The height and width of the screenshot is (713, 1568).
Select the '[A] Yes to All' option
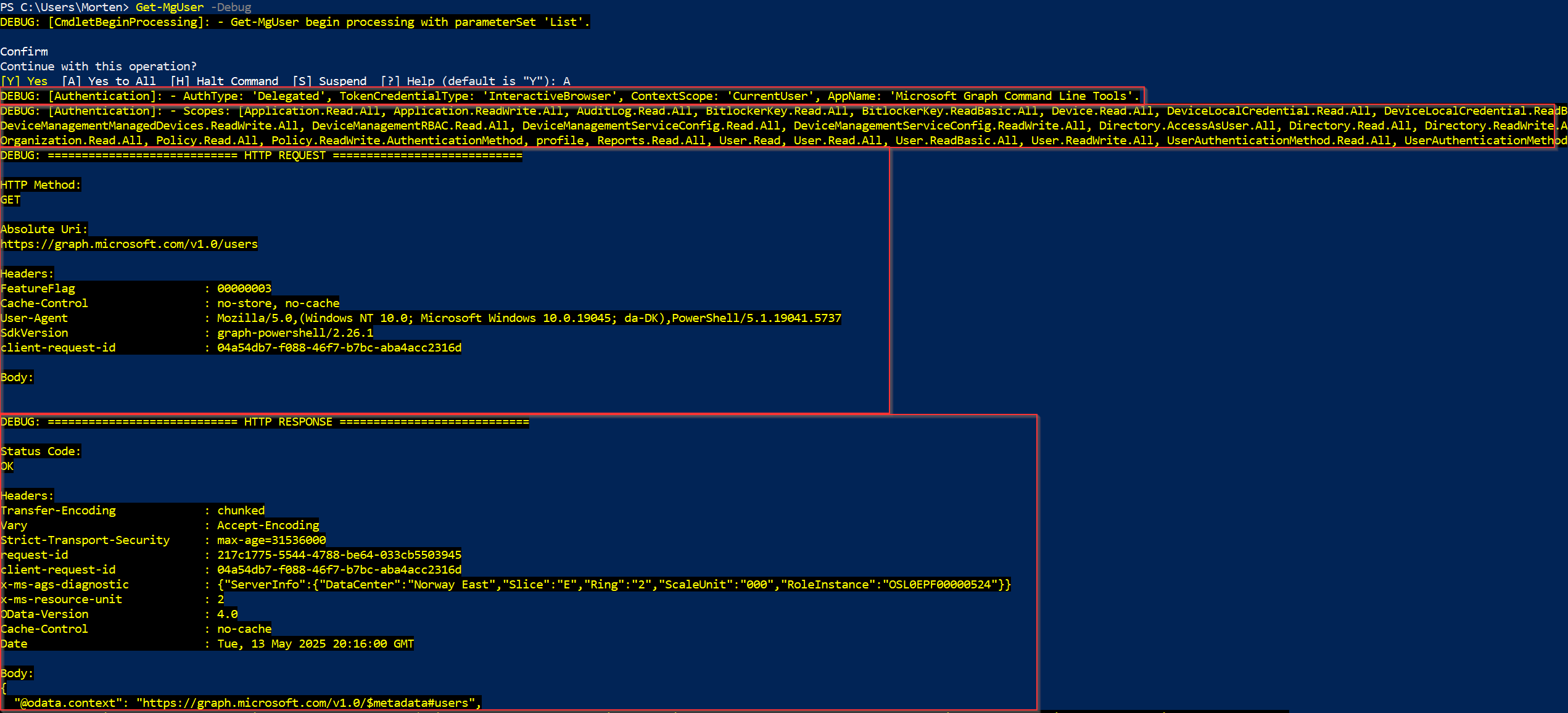point(109,81)
